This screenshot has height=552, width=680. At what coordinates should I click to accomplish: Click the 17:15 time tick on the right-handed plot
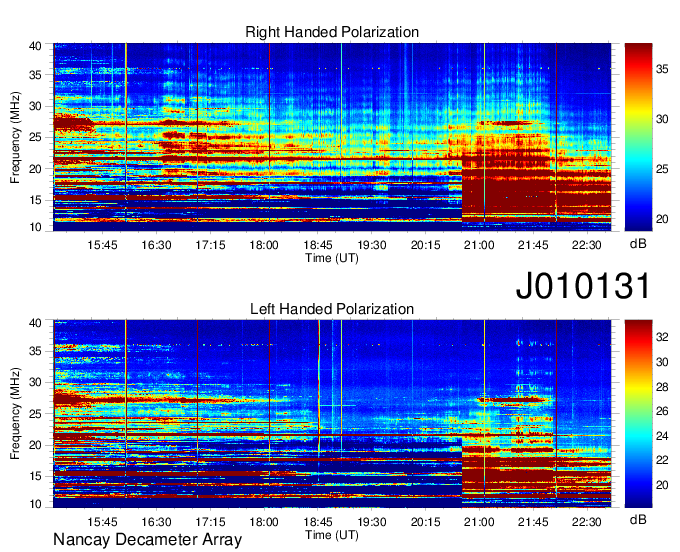210,245
